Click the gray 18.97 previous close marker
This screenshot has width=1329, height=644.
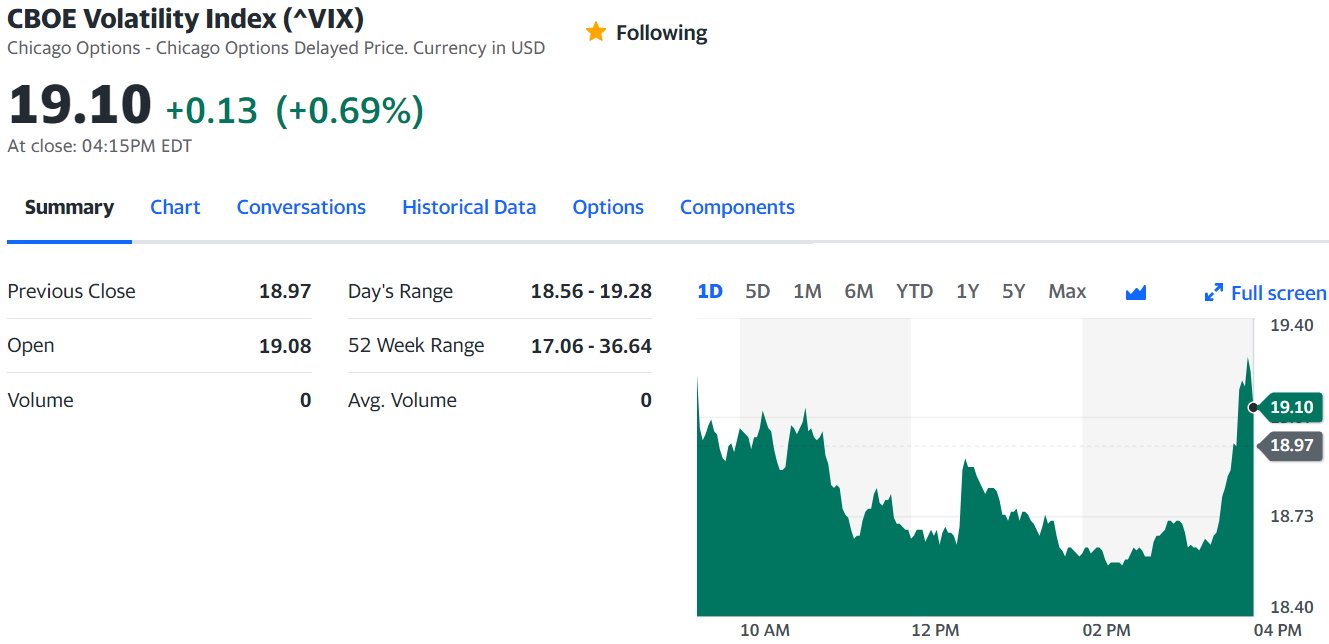(1290, 445)
